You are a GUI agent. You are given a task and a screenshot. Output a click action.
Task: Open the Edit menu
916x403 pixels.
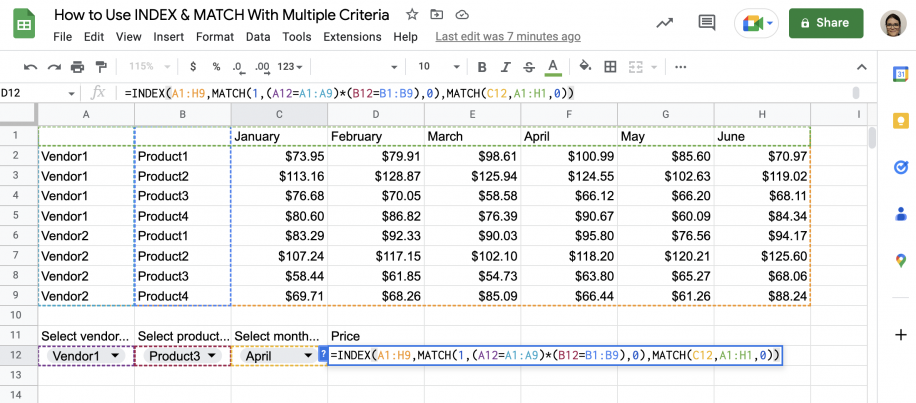click(94, 37)
